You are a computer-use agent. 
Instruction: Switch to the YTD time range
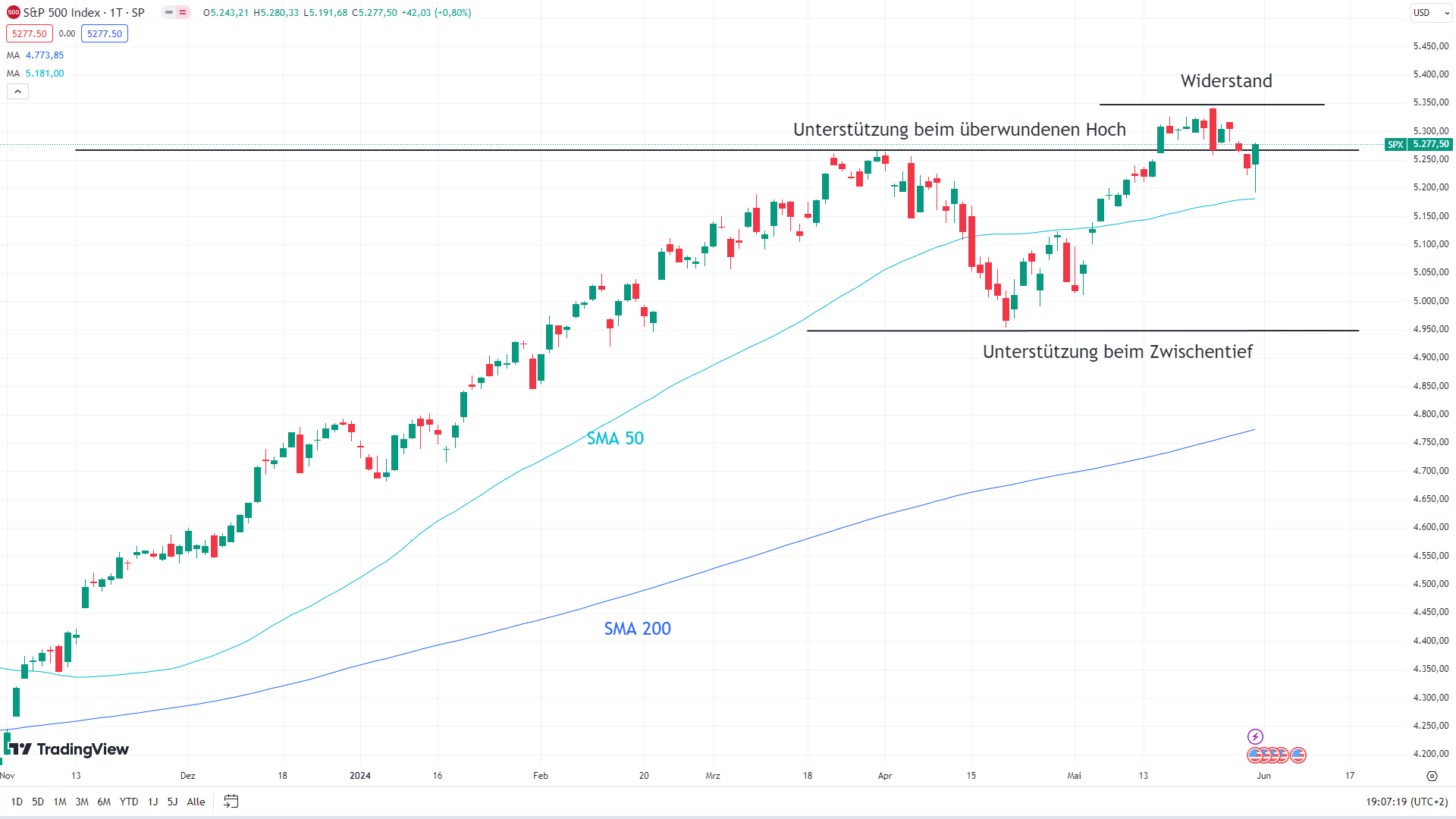click(x=129, y=802)
